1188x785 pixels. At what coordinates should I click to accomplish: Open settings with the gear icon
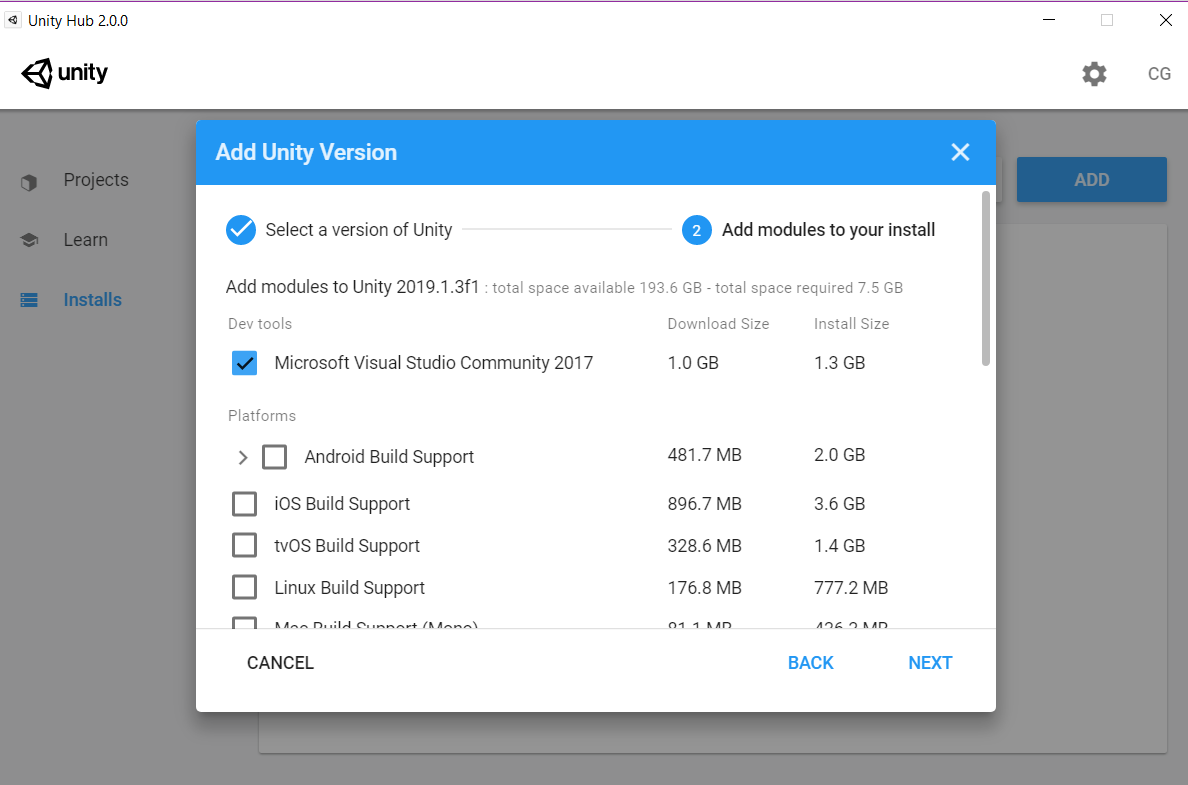click(1094, 73)
